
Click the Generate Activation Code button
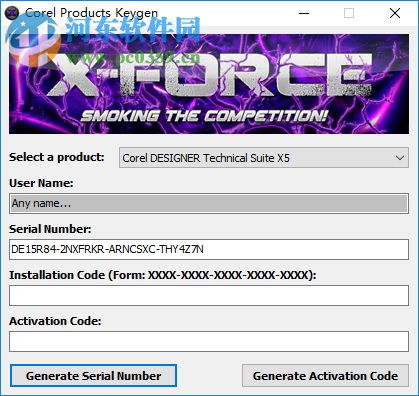(x=325, y=376)
